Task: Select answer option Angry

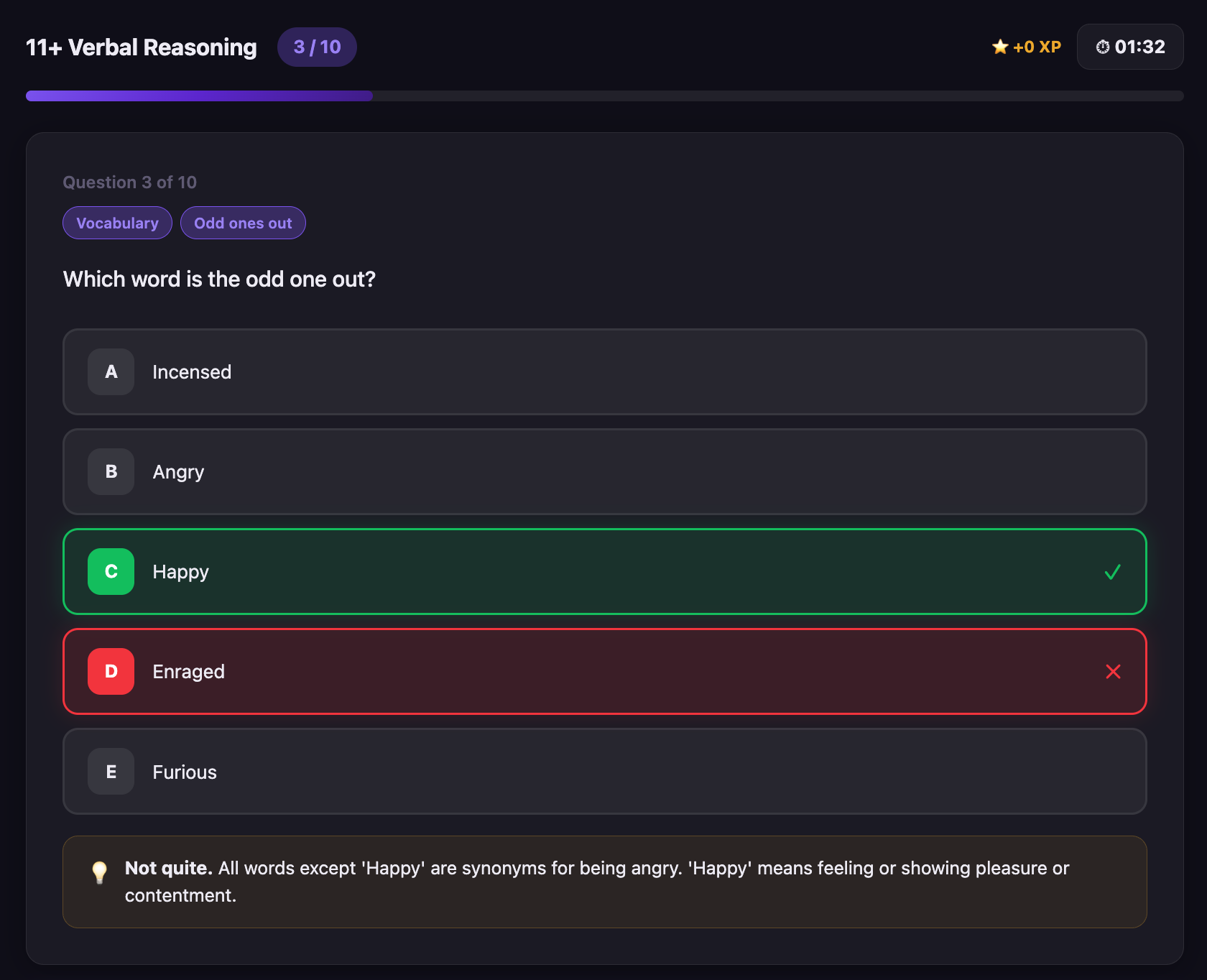Action: coord(603,472)
